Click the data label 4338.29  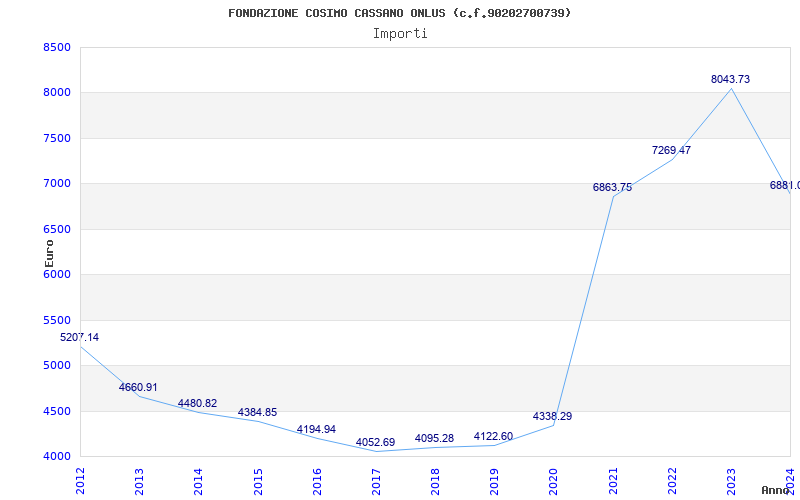[x=553, y=416]
